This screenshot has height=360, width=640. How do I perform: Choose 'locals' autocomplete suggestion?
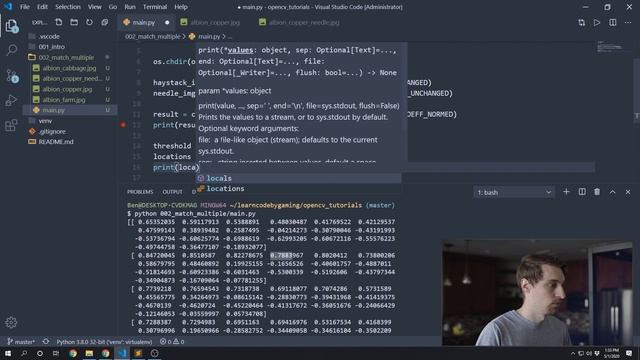(298, 178)
